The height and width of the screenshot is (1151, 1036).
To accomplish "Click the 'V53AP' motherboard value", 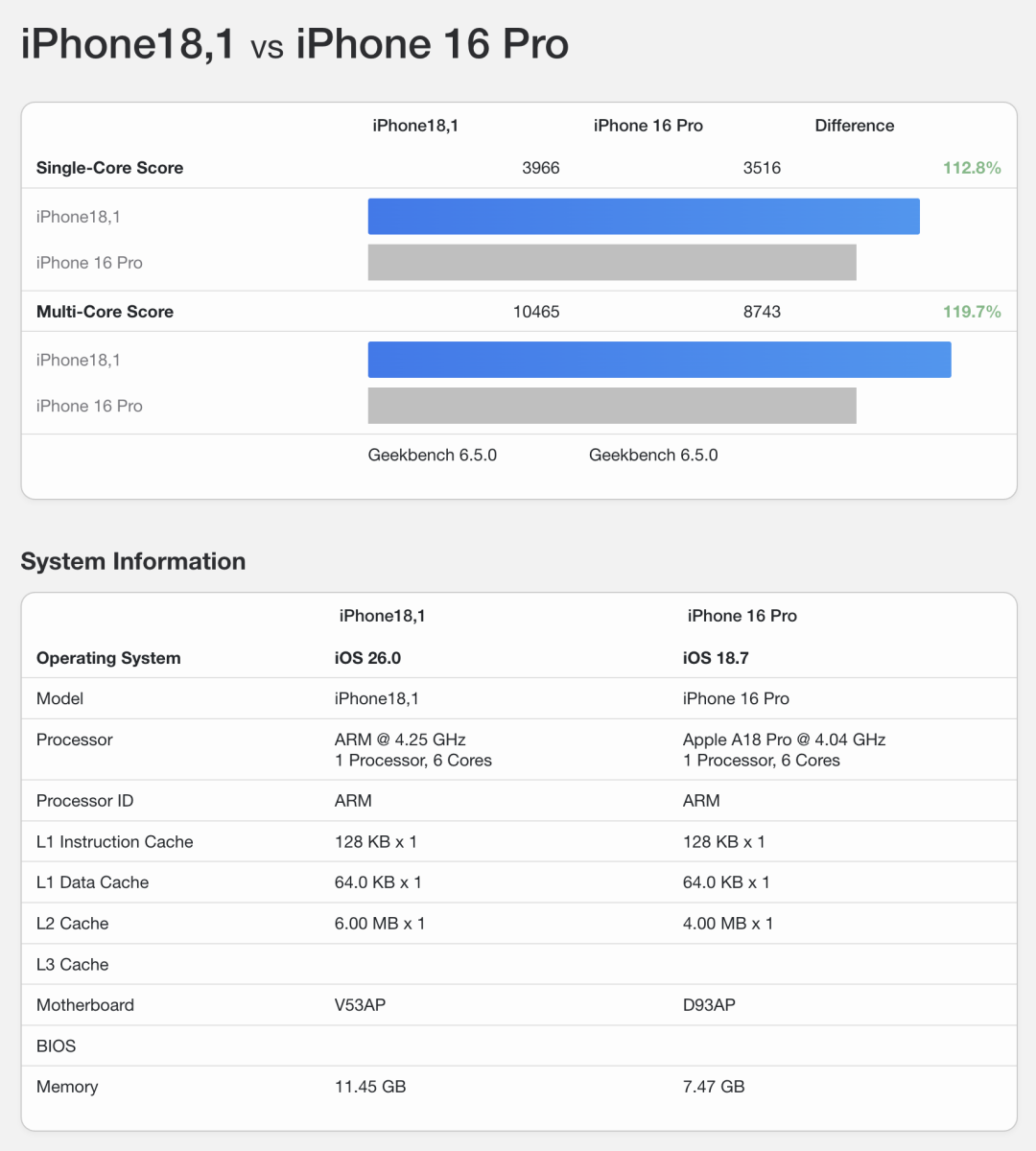I will click(360, 1005).
